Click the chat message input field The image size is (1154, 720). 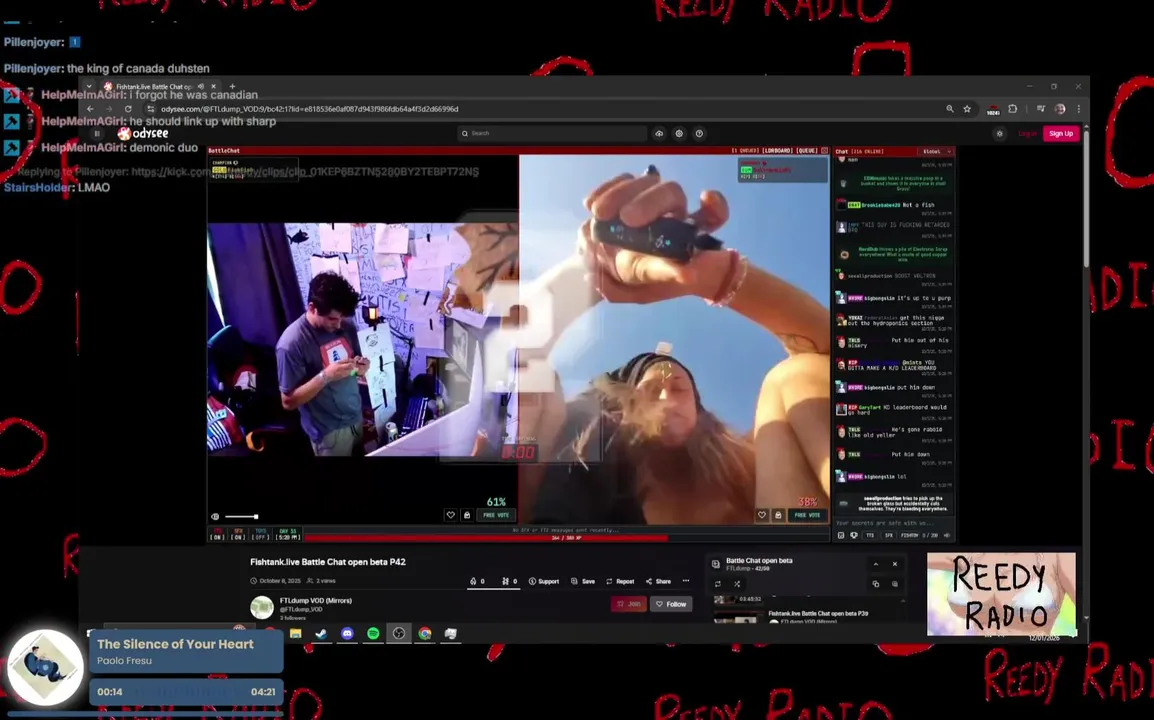[893, 523]
